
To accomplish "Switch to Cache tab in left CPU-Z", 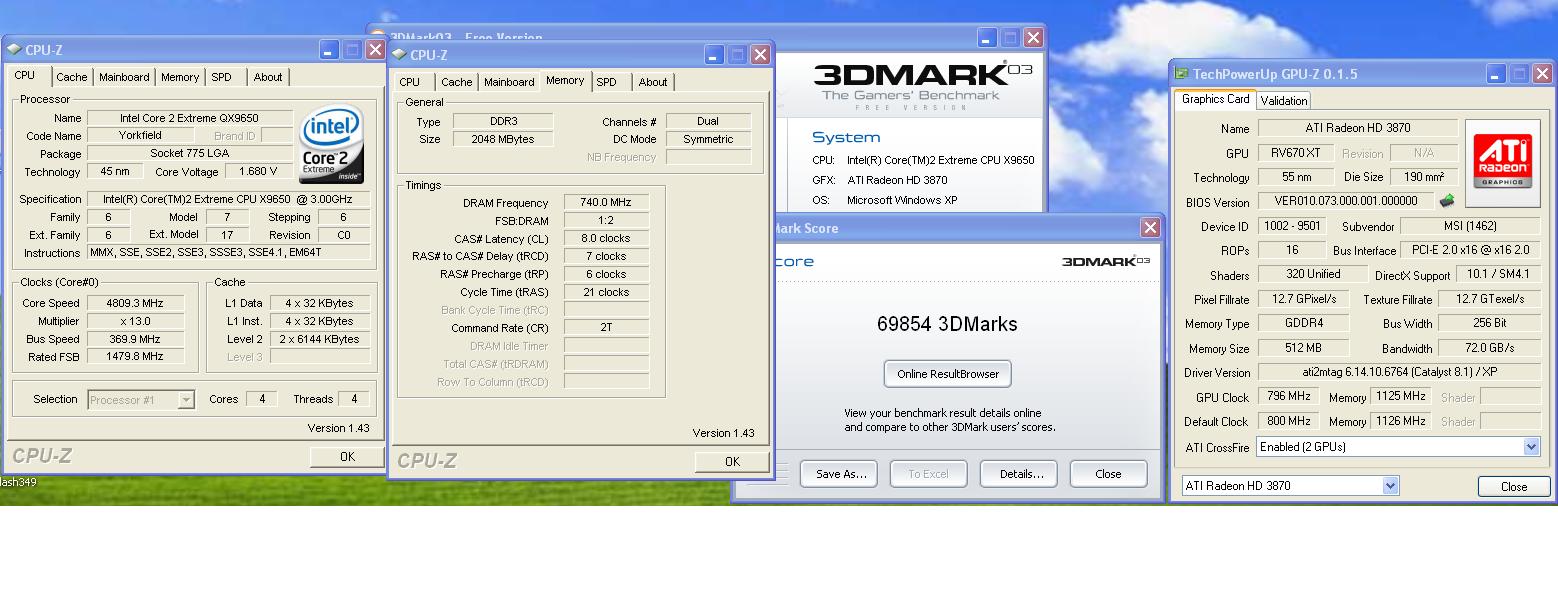I will coord(71,77).
